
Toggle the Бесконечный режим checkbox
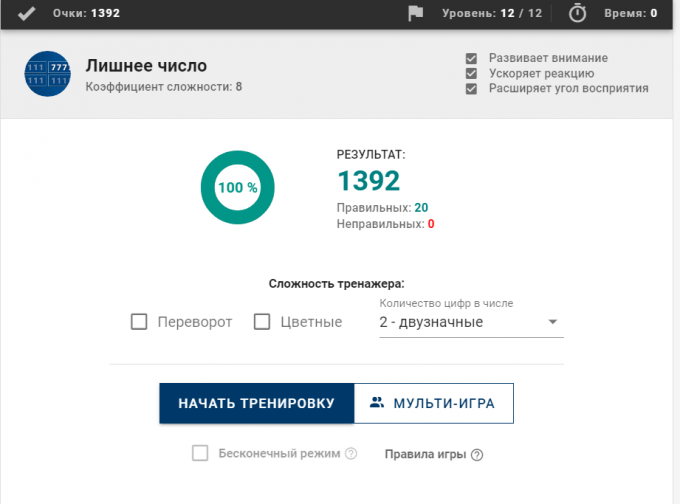coord(200,453)
